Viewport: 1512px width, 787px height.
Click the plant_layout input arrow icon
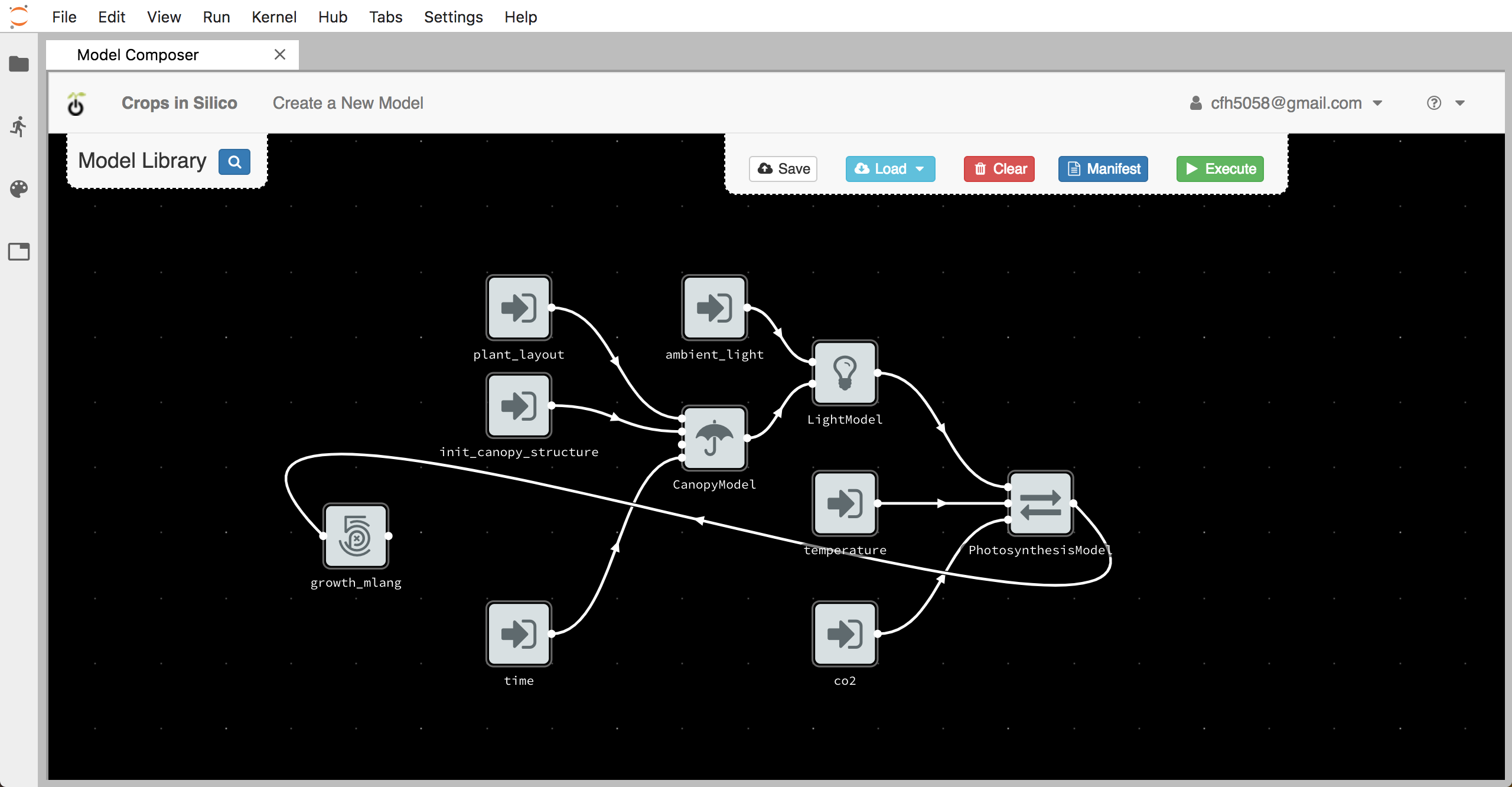pyautogui.click(x=519, y=307)
